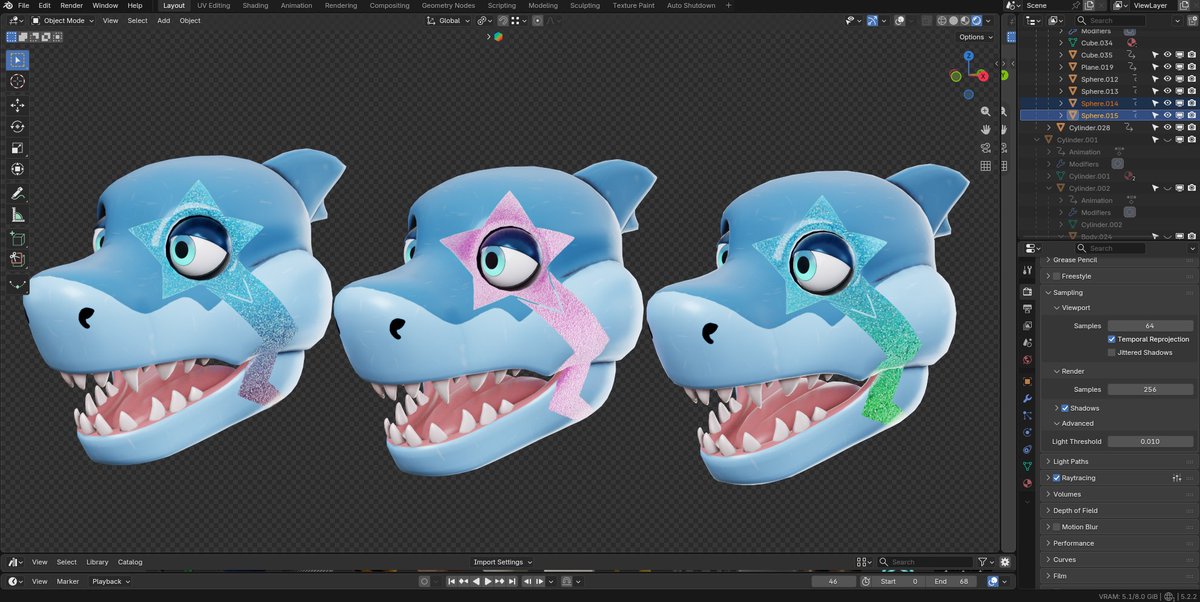
Task: Click the Light Threshold 0.010 field
Action: [x=1150, y=441]
